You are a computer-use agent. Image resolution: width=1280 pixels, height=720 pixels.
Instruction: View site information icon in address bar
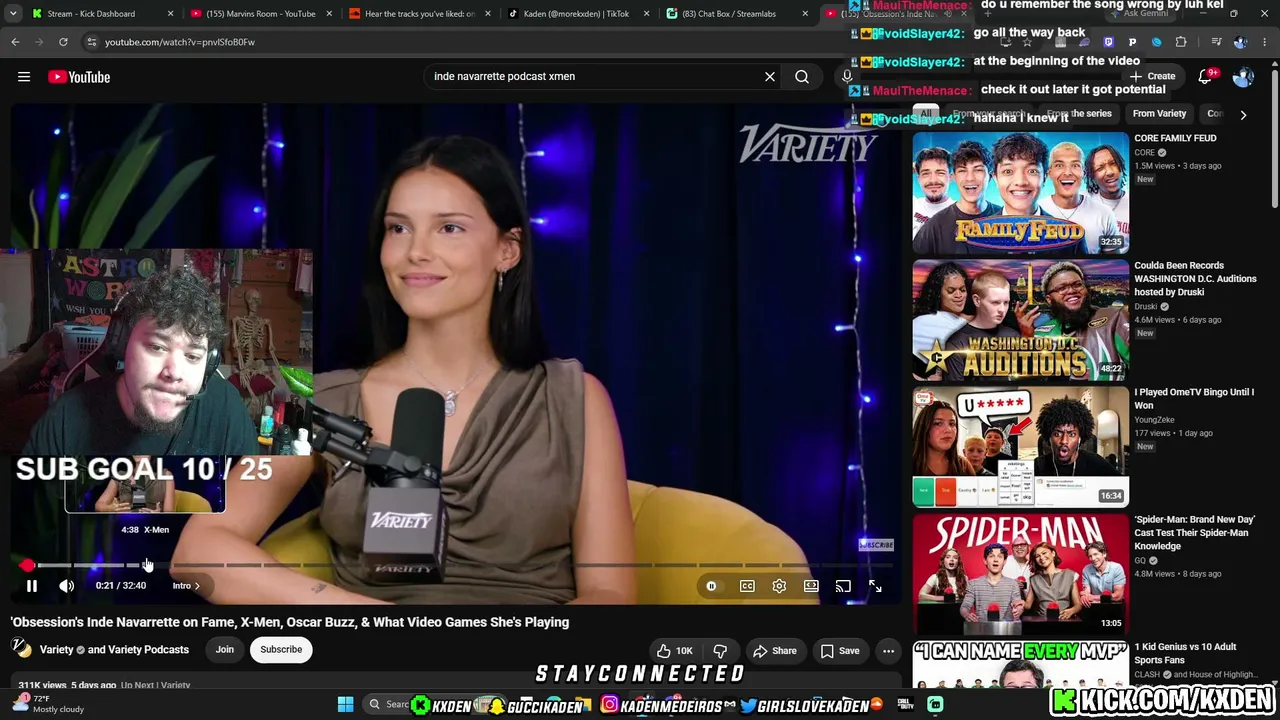pyautogui.click(x=91, y=42)
